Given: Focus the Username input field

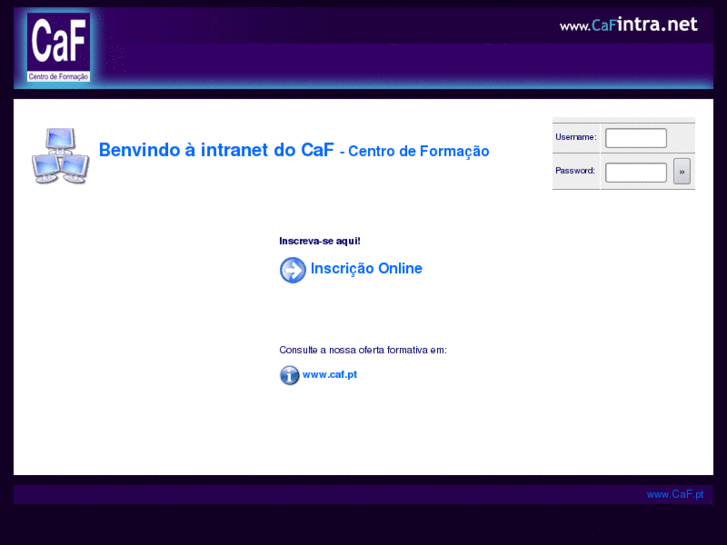Looking at the screenshot, I should click(x=636, y=138).
